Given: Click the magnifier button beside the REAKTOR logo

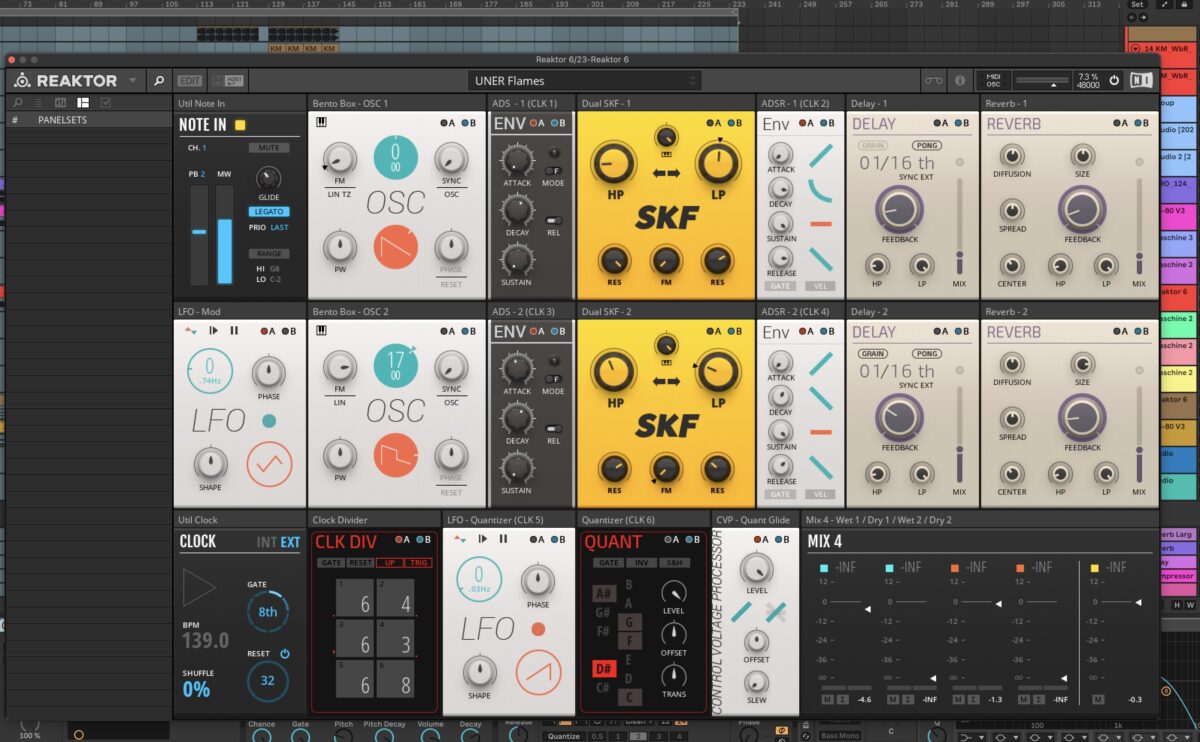Looking at the screenshot, I should pos(159,80).
